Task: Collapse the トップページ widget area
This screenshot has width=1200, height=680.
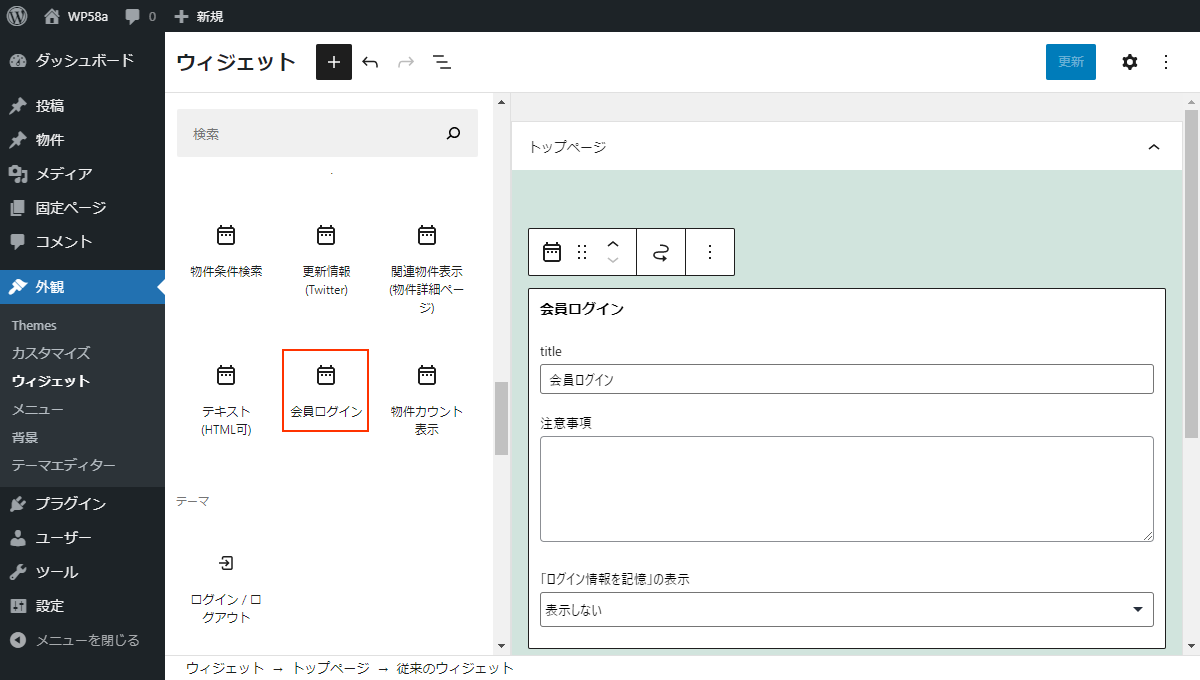Action: [x=1153, y=147]
